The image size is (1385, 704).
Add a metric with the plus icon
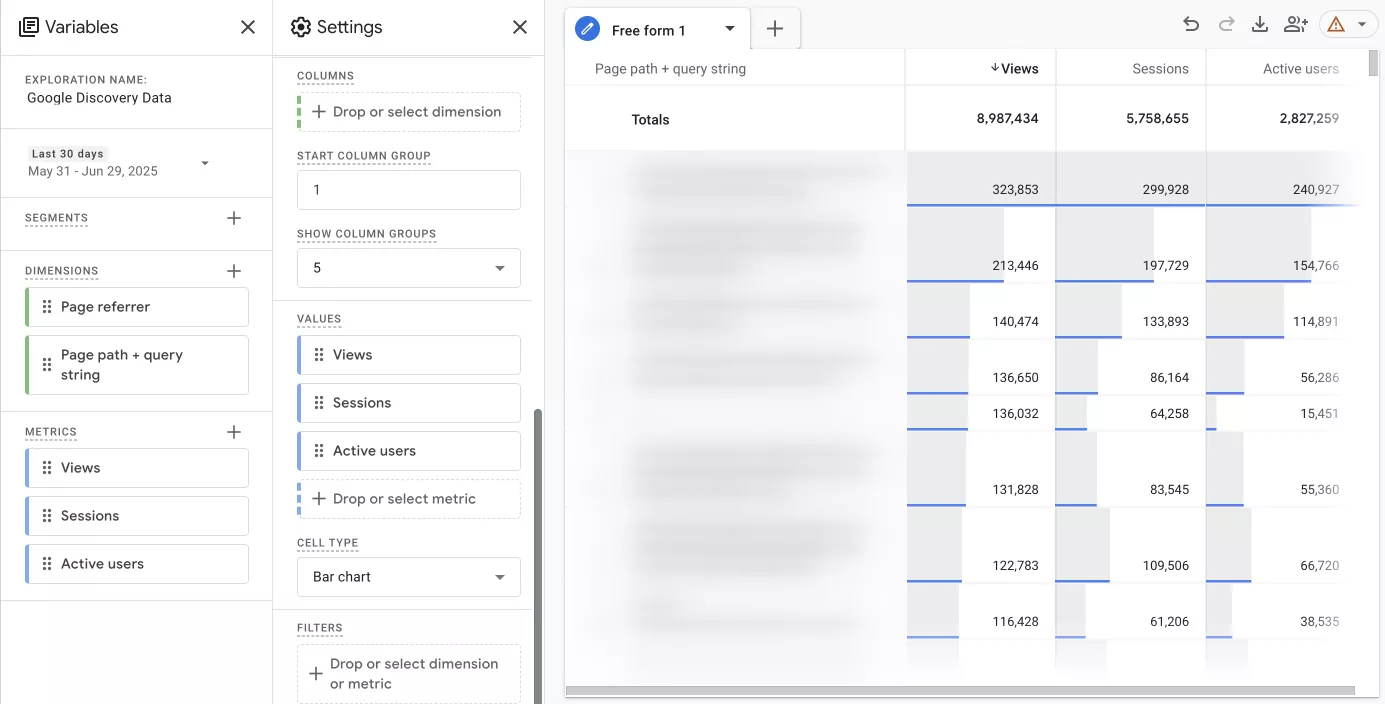[234, 432]
